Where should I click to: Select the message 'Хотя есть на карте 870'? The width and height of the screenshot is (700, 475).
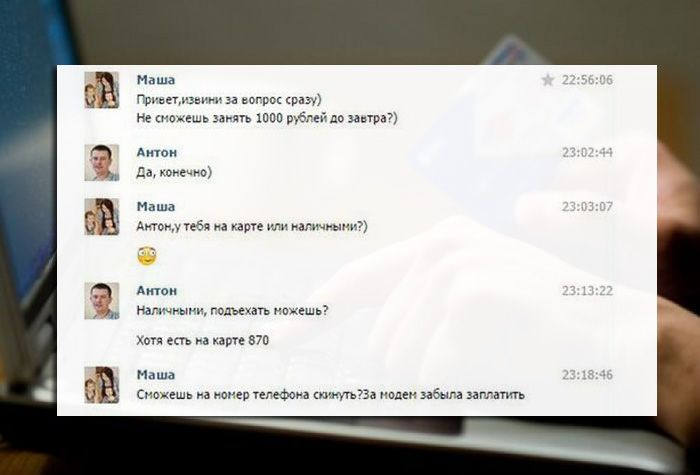(x=202, y=341)
